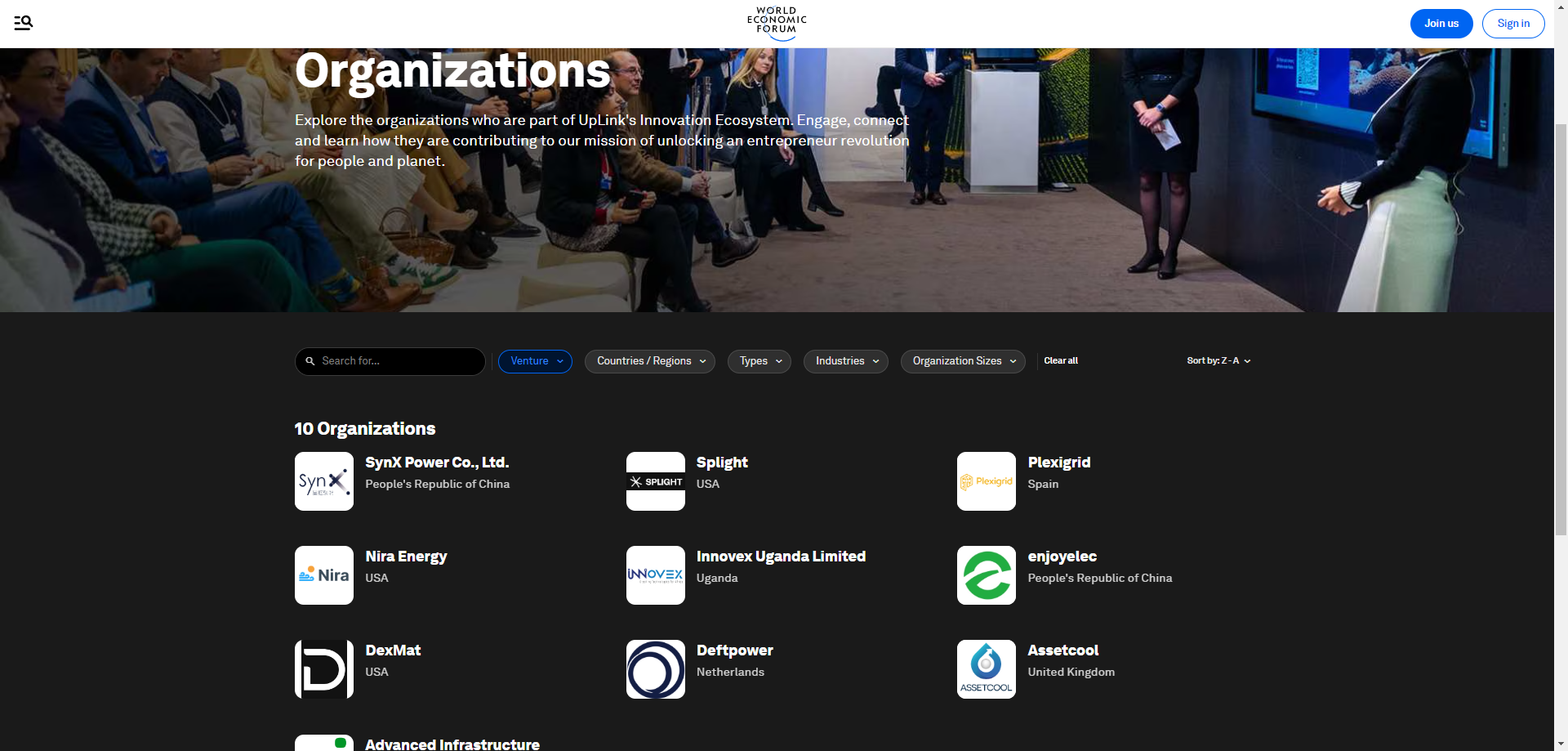Select the enjoyelec green logo
This screenshot has height=751, width=1568.
pos(987,575)
